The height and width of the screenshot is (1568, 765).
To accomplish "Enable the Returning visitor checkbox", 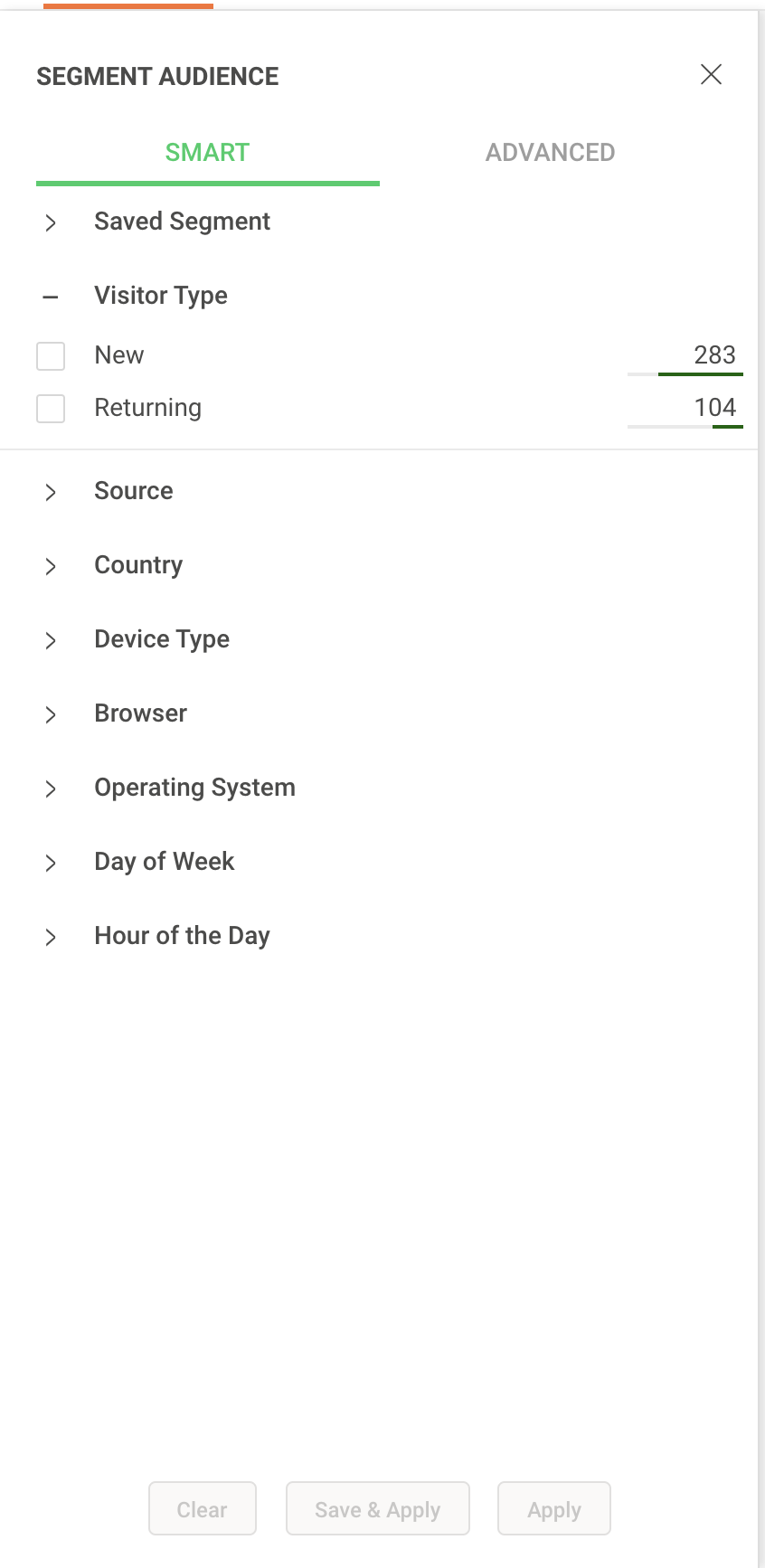I will tap(51, 409).
